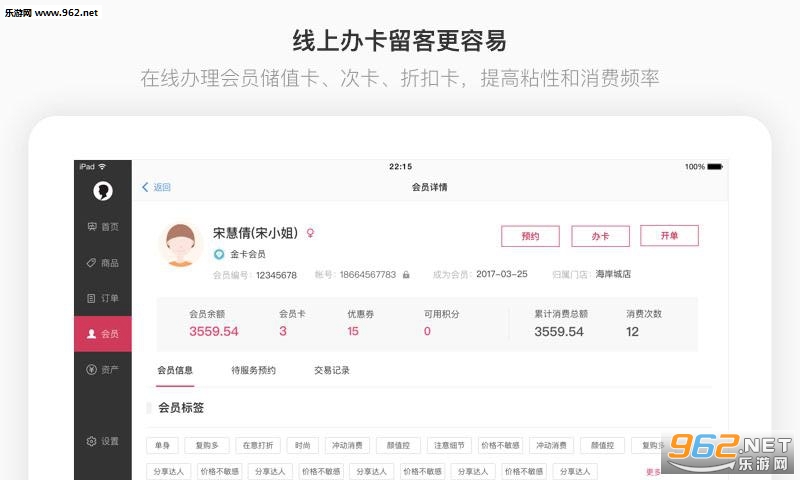Click member name 宋慧倩(宋小姐)

[255, 233]
